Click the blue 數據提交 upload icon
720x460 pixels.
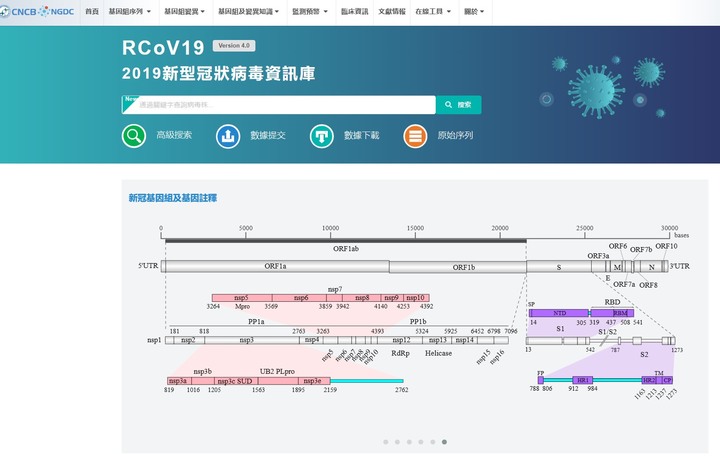pos(228,136)
